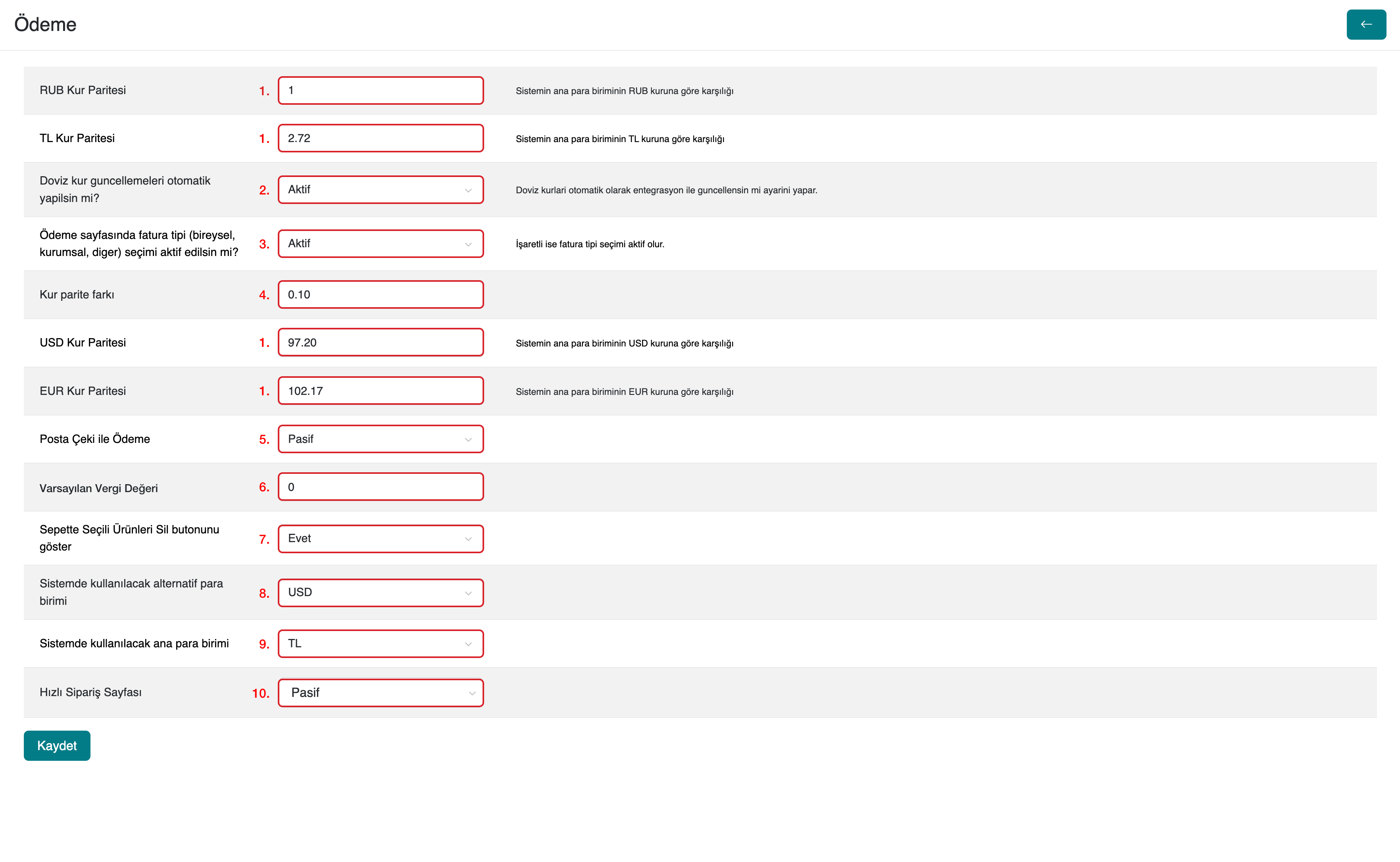The width and height of the screenshot is (1400, 862).
Task: Expand the Sepette Seçili Ürünleri Sil dropdown
Action: click(380, 539)
